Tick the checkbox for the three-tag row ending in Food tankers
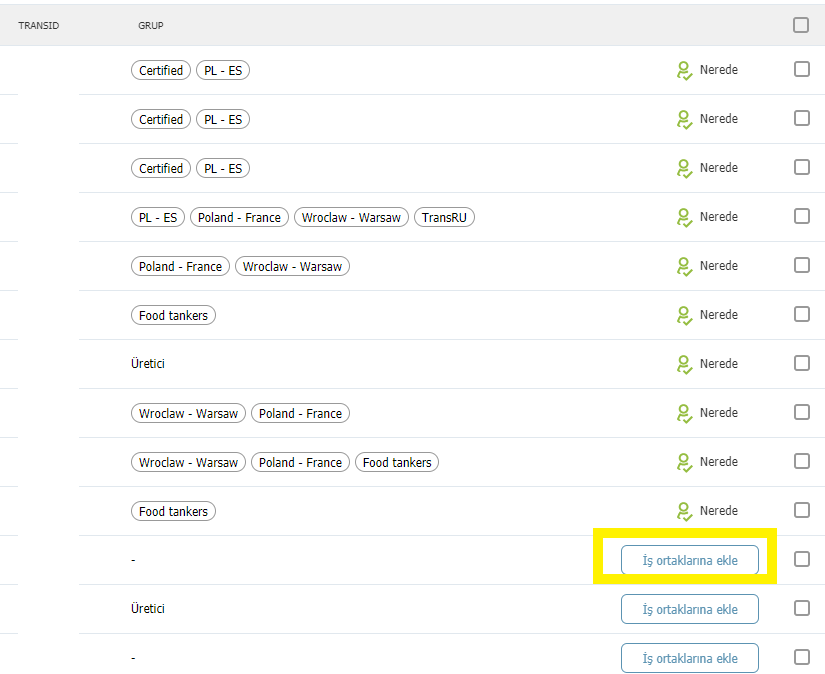The image size is (825, 674). pyautogui.click(x=801, y=460)
